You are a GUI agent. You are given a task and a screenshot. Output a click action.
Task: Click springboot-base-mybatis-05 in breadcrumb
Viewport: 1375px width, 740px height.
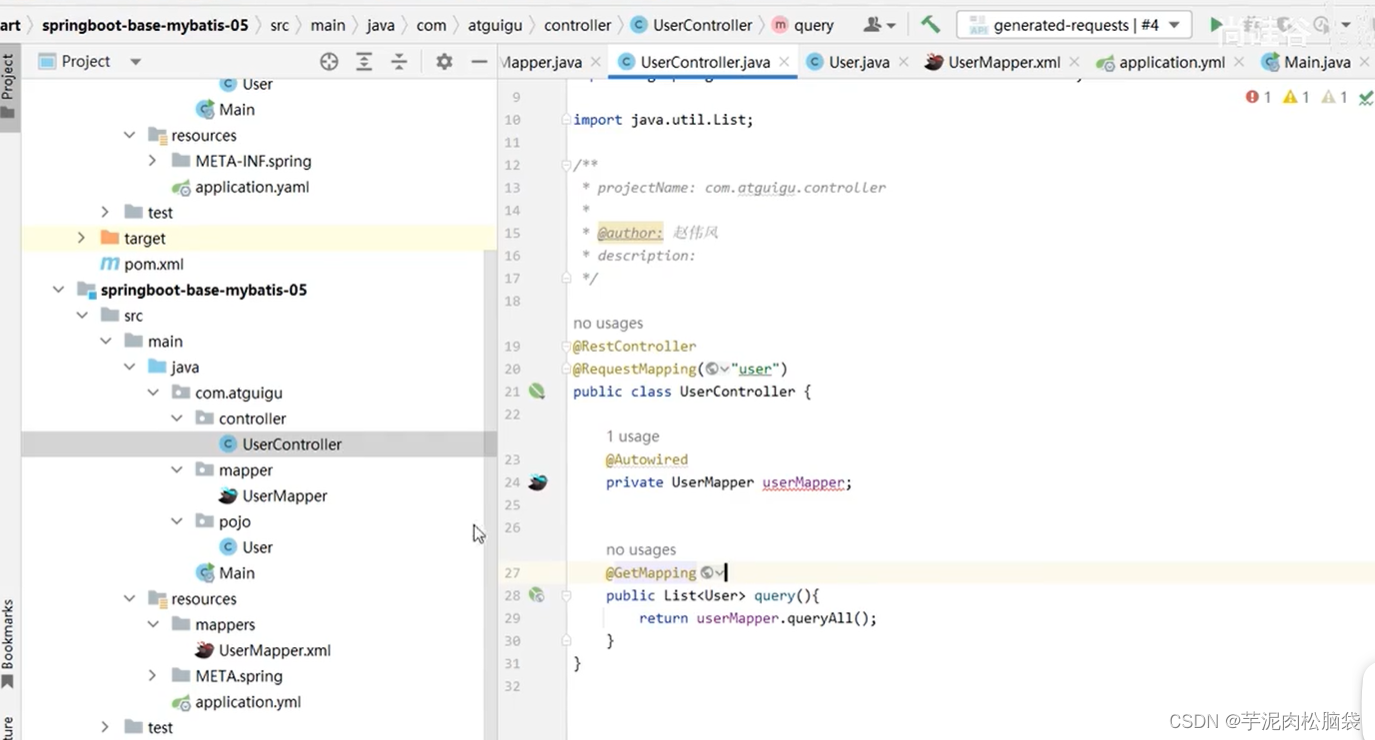pos(145,25)
